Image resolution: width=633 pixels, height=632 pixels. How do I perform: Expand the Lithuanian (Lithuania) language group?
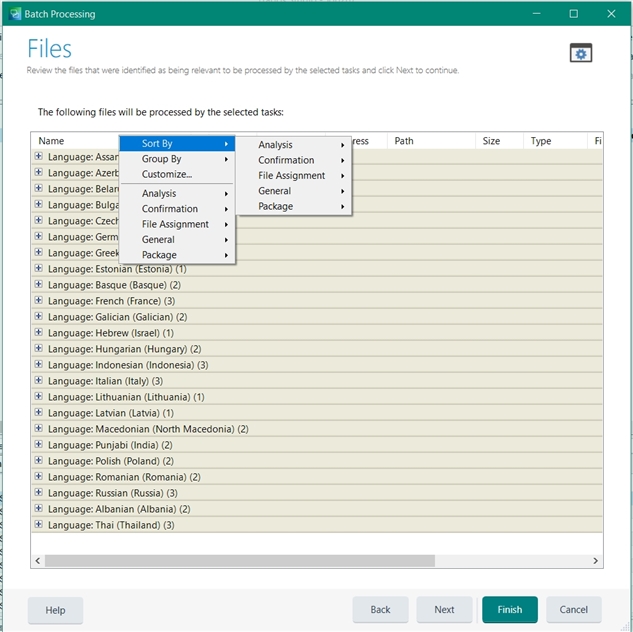(x=38, y=396)
